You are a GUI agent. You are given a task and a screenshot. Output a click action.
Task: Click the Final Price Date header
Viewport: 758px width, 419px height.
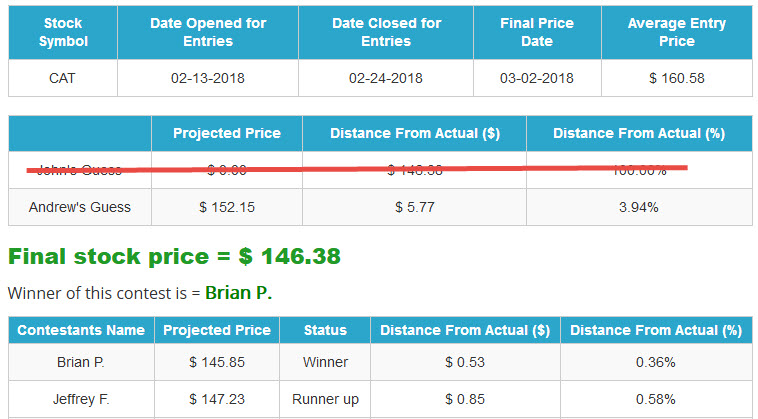pos(537,32)
